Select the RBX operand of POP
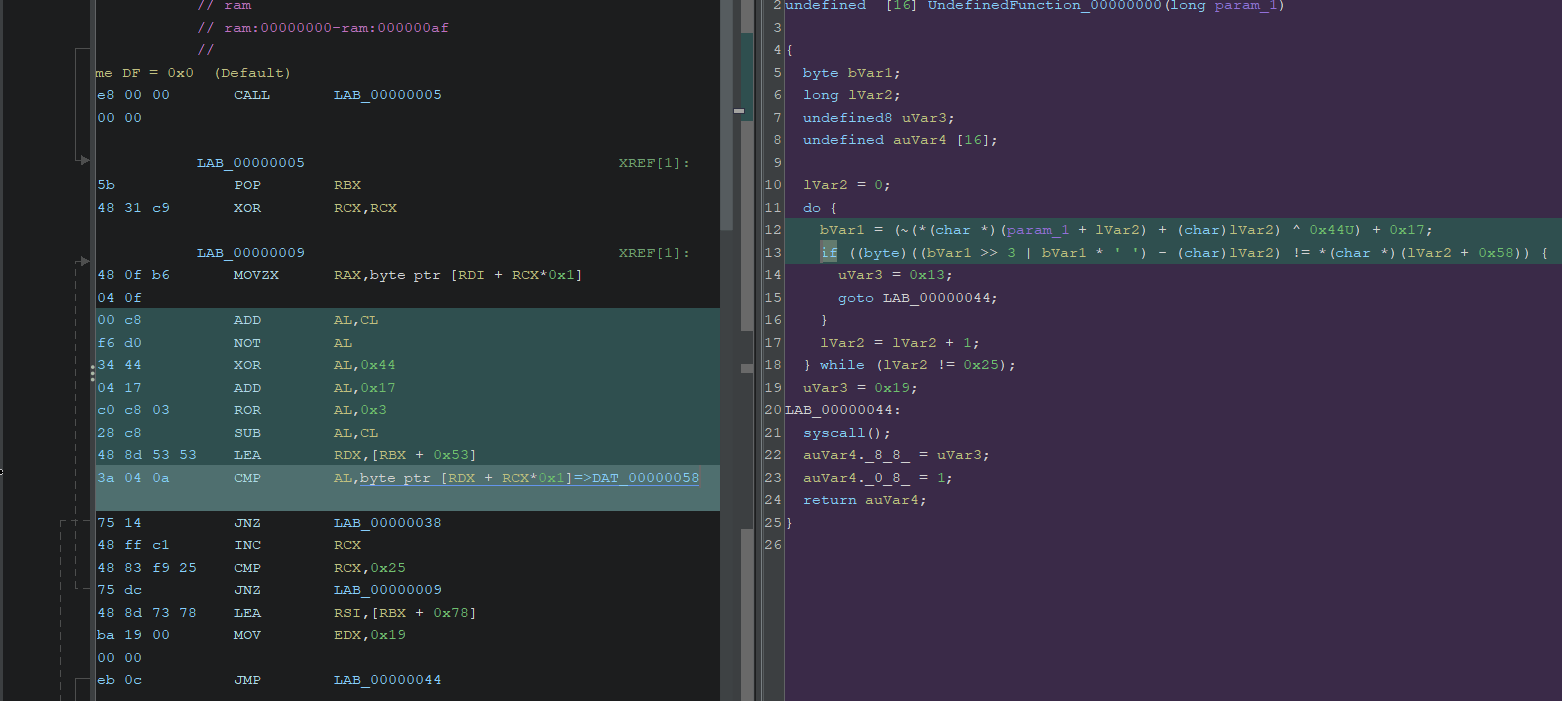 pos(347,185)
